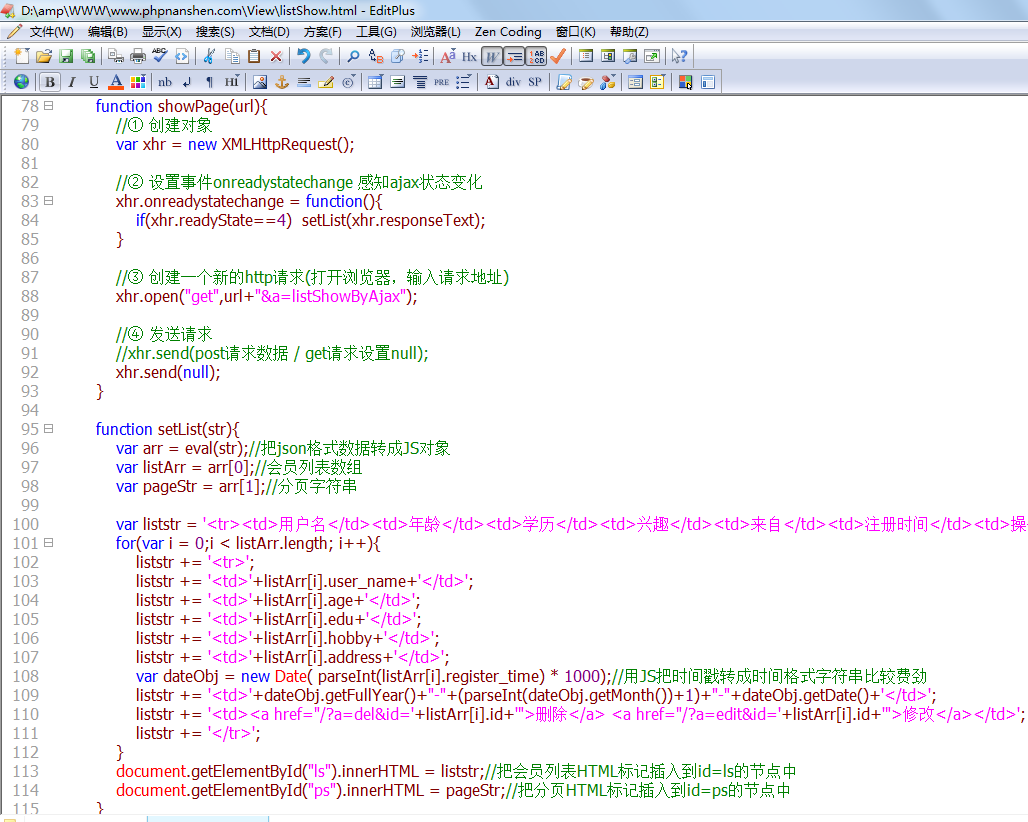Collapse setList function at line 95
1028x822 pixels.
click(49, 429)
